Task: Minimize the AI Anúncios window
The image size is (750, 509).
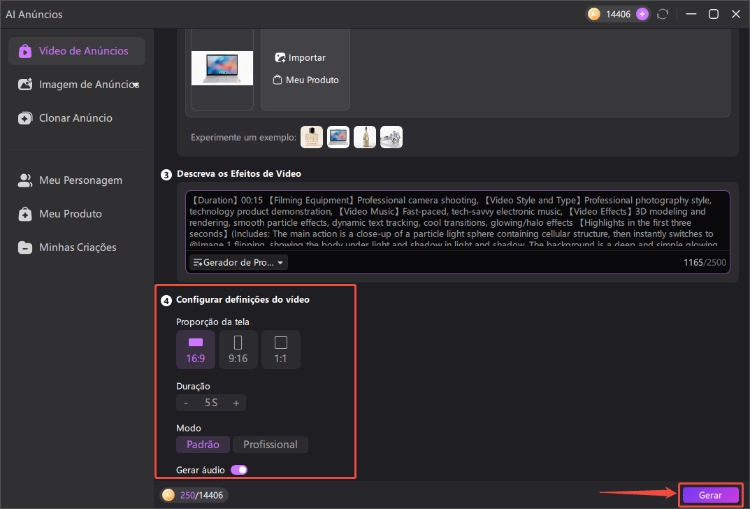Action: pos(691,14)
